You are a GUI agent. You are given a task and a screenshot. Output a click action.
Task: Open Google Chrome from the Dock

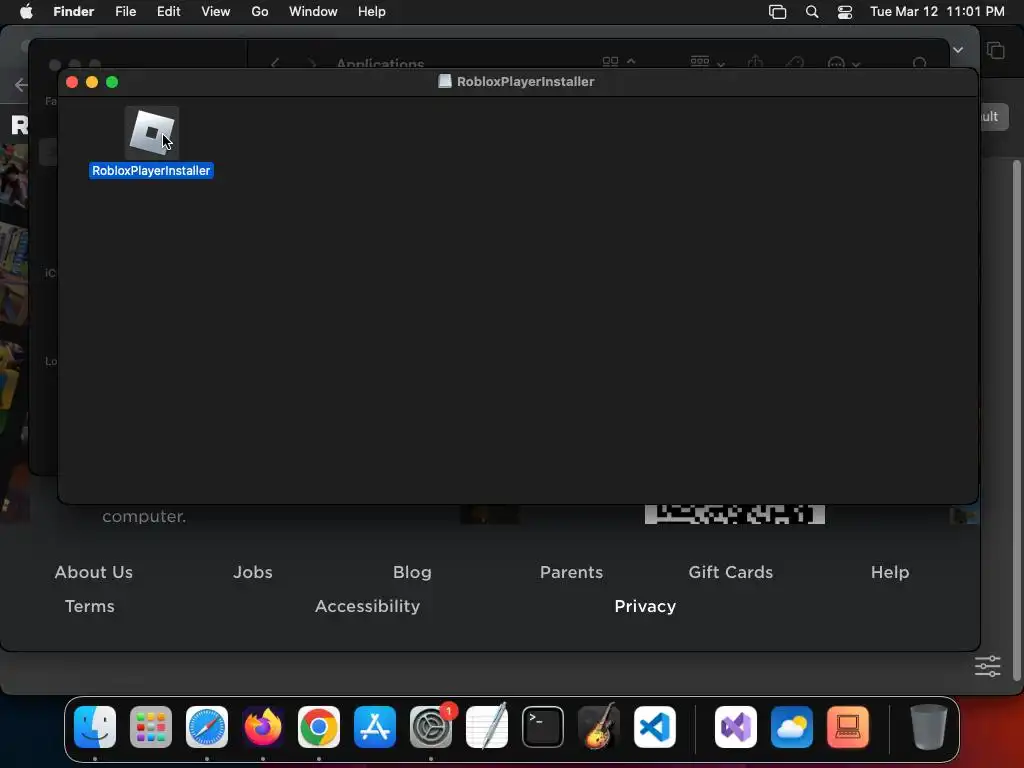click(x=319, y=727)
